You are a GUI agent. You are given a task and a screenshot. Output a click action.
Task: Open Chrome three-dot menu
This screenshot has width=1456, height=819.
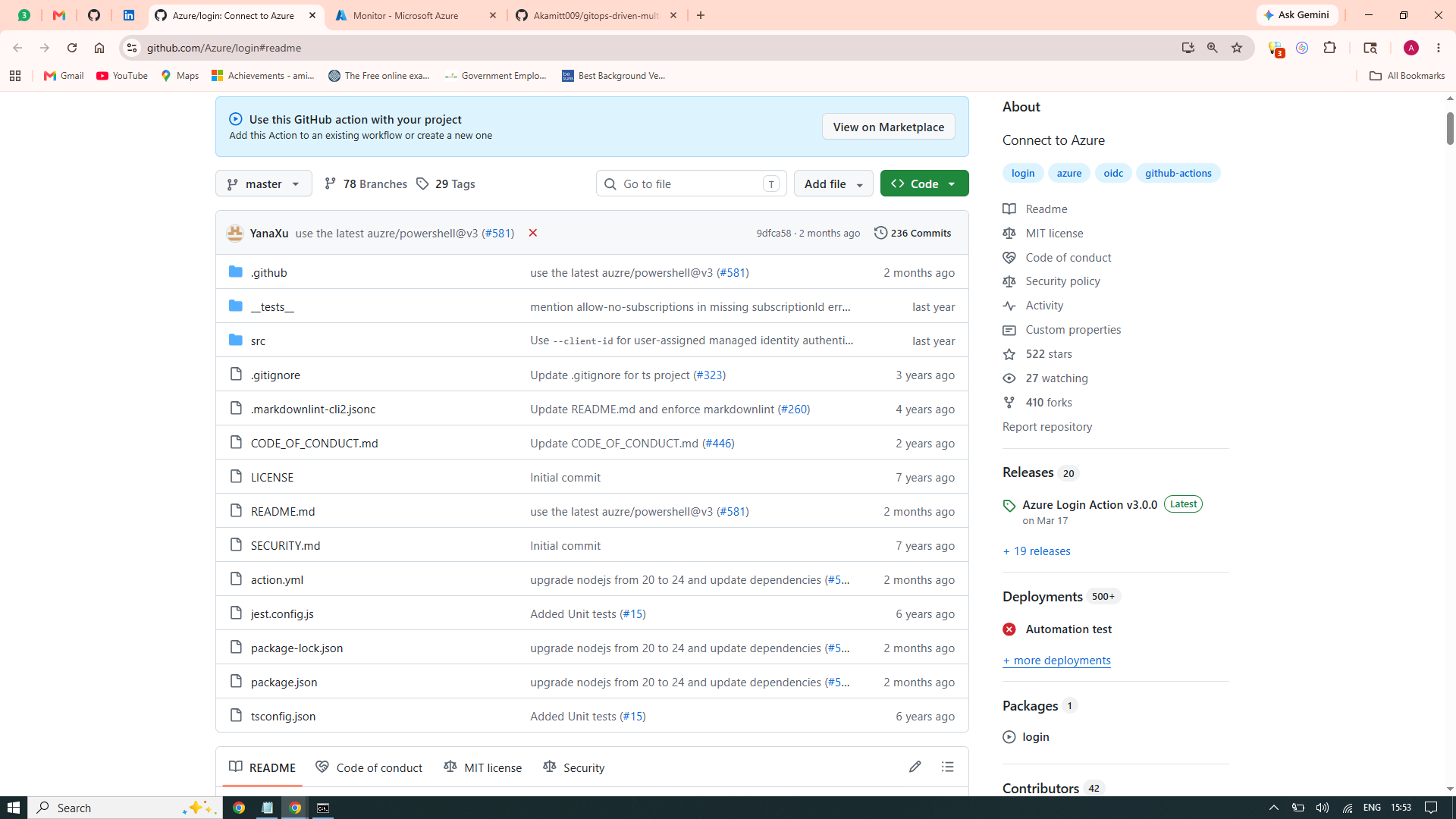coord(1439,48)
